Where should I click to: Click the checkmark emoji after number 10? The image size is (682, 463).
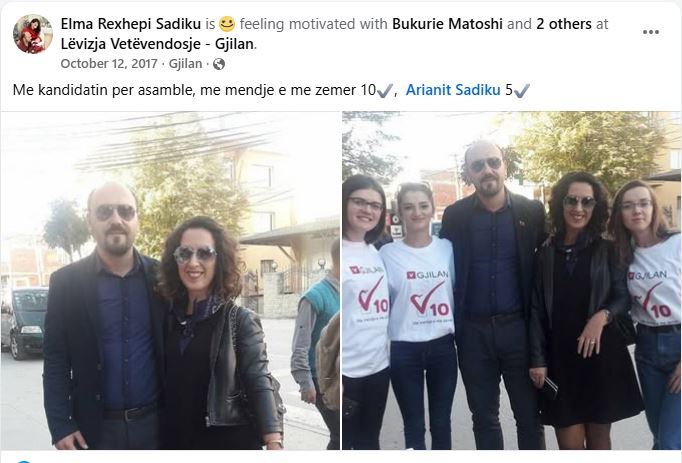pyautogui.click(x=384, y=91)
